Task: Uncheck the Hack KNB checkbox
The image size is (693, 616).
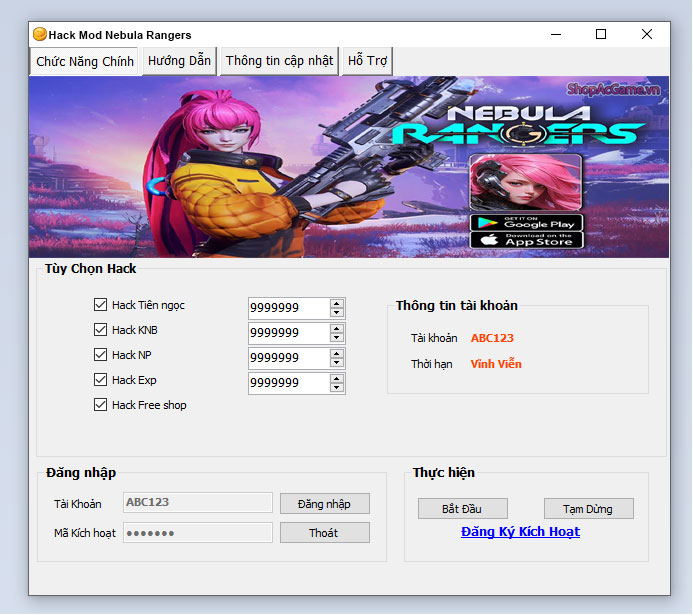Action: [100, 330]
